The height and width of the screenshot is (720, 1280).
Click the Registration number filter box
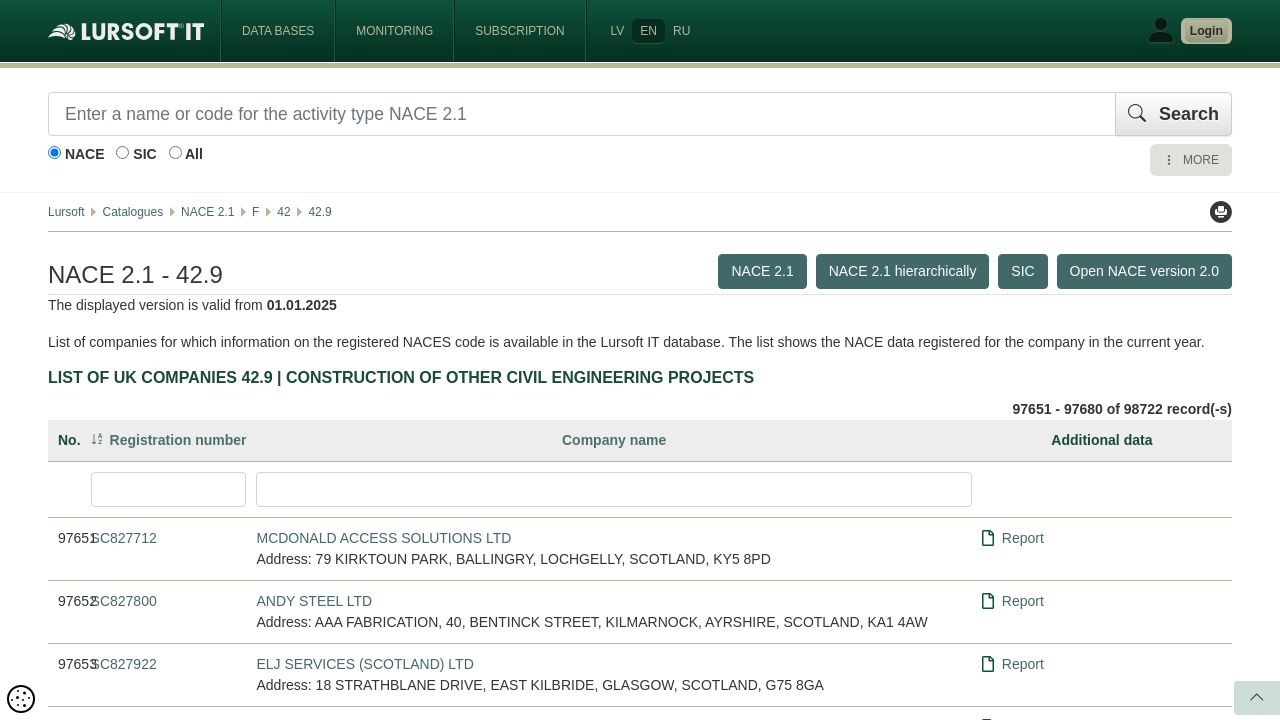click(x=168, y=489)
